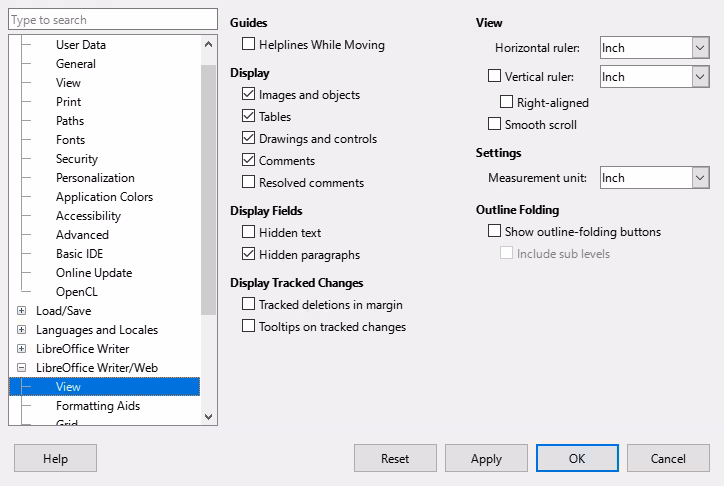Open the Online Update options page
Viewport: 724px width, 486px height.
pos(94,273)
